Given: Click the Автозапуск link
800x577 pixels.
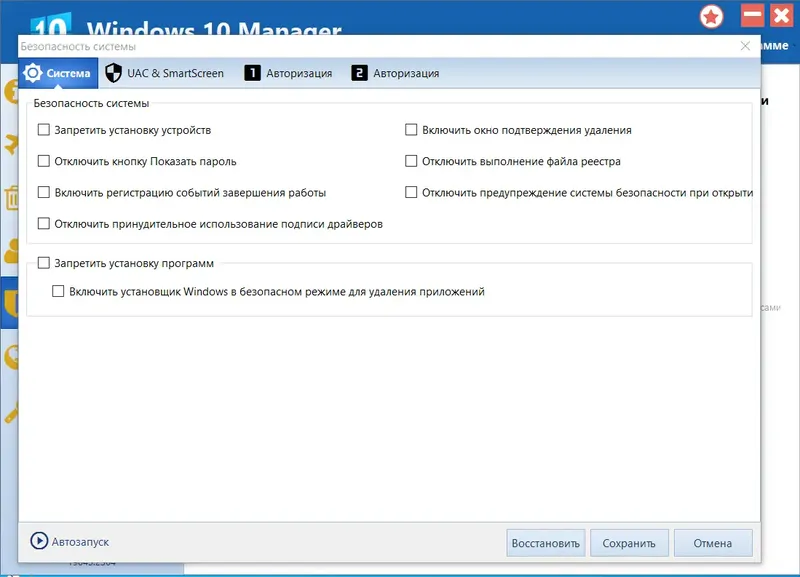Looking at the screenshot, I should [x=80, y=542].
